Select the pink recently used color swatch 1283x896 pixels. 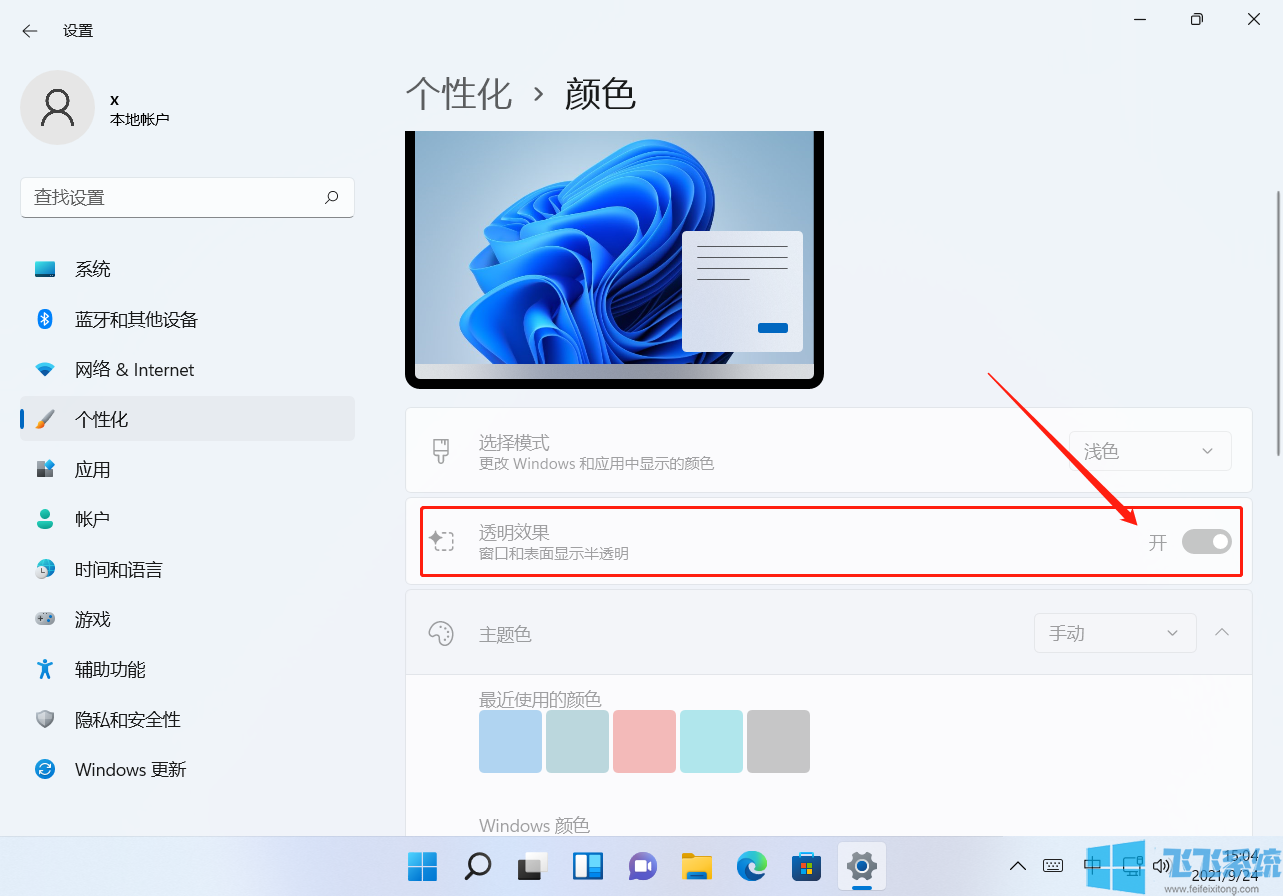[644, 741]
